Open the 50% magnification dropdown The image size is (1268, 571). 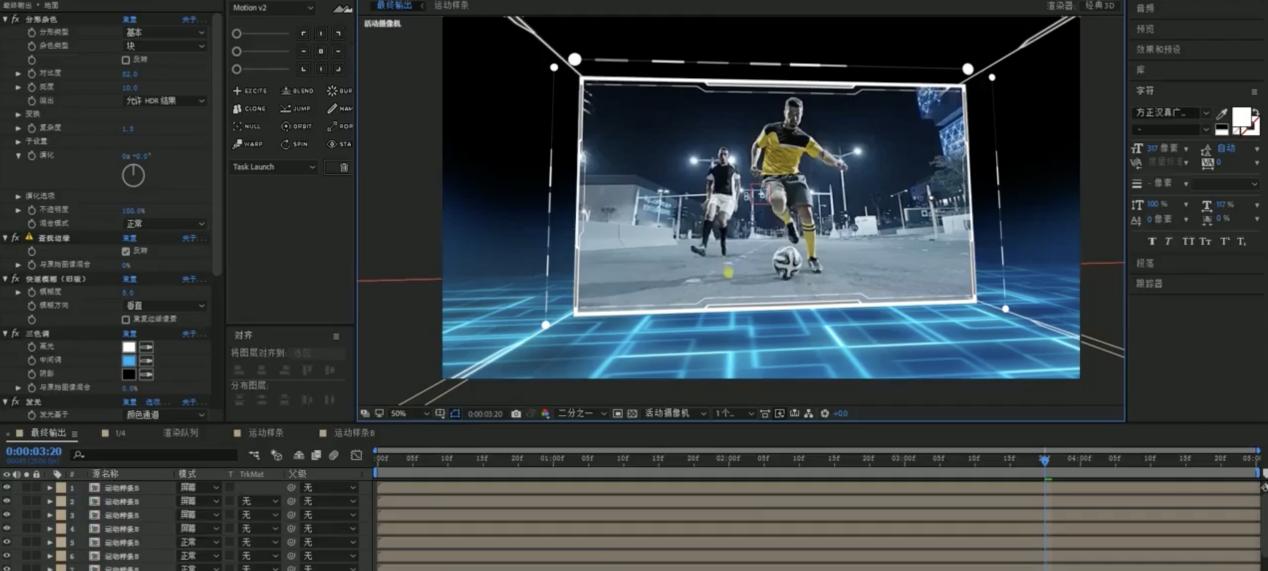point(409,414)
